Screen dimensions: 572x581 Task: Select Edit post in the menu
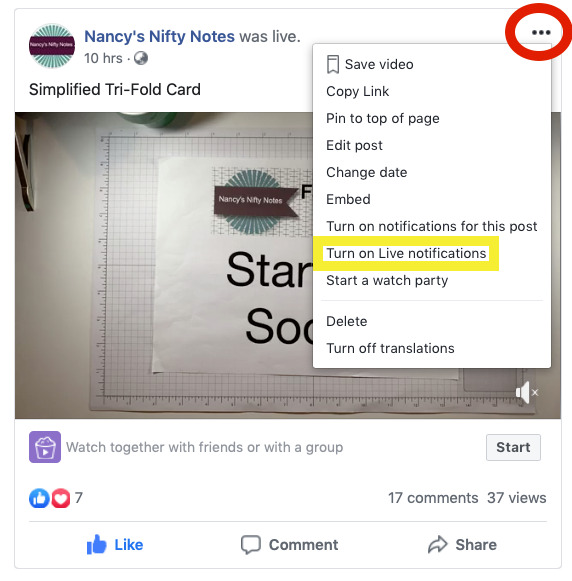click(x=354, y=145)
